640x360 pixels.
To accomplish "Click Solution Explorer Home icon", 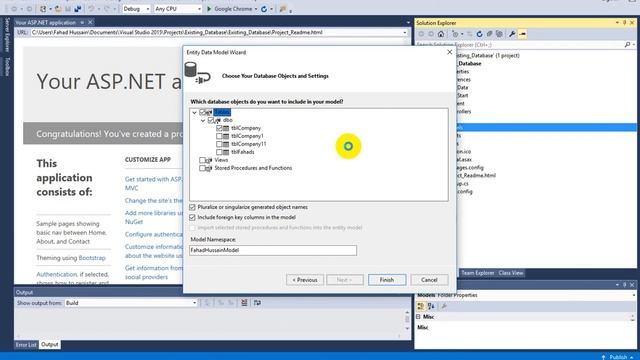I will pos(441,34).
